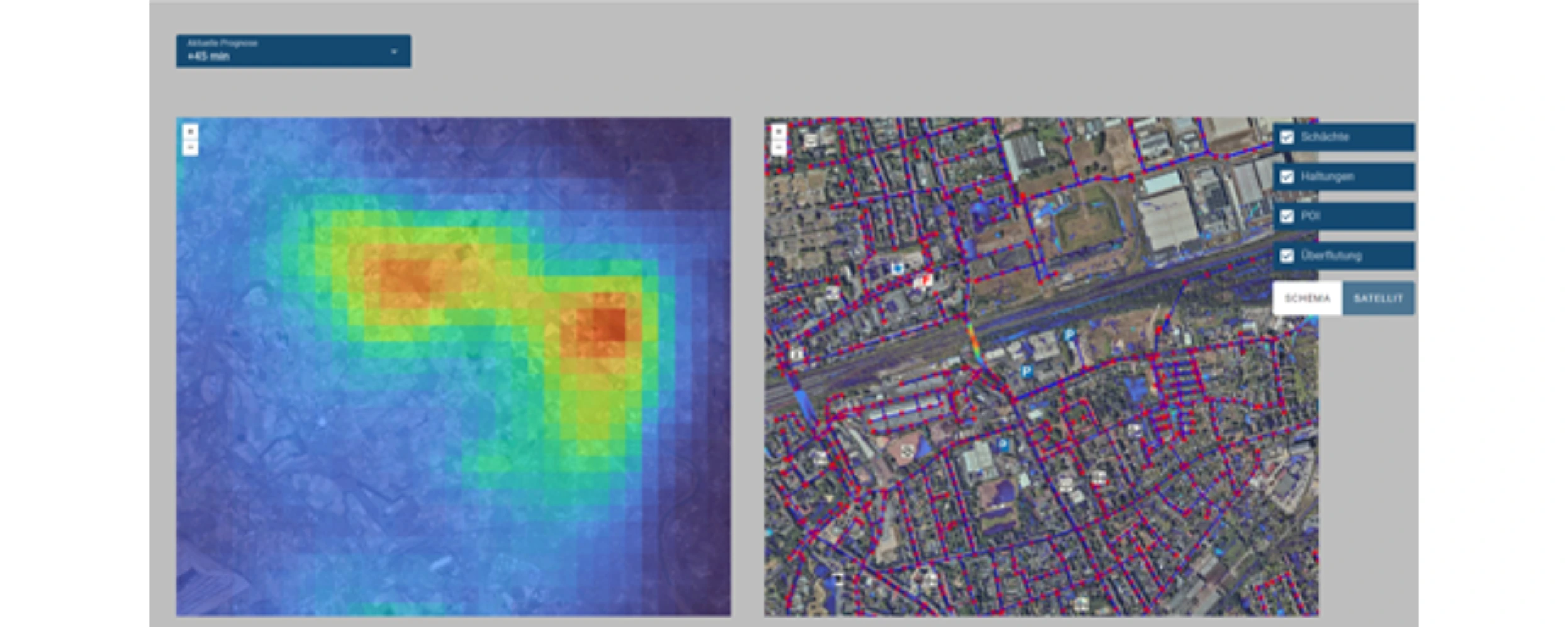Select the blue POI marker beside fire station
The height and width of the screenshot is (627, 1568).
pos(897,269)
